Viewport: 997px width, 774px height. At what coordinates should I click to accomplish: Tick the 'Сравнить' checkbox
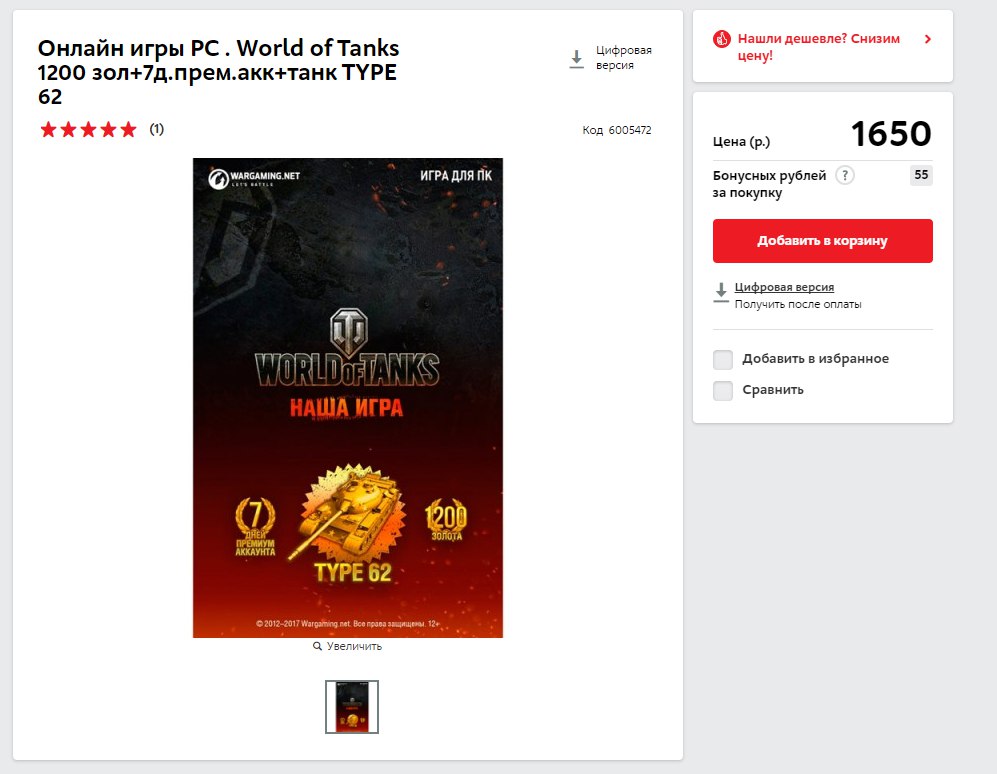(723, 390)
